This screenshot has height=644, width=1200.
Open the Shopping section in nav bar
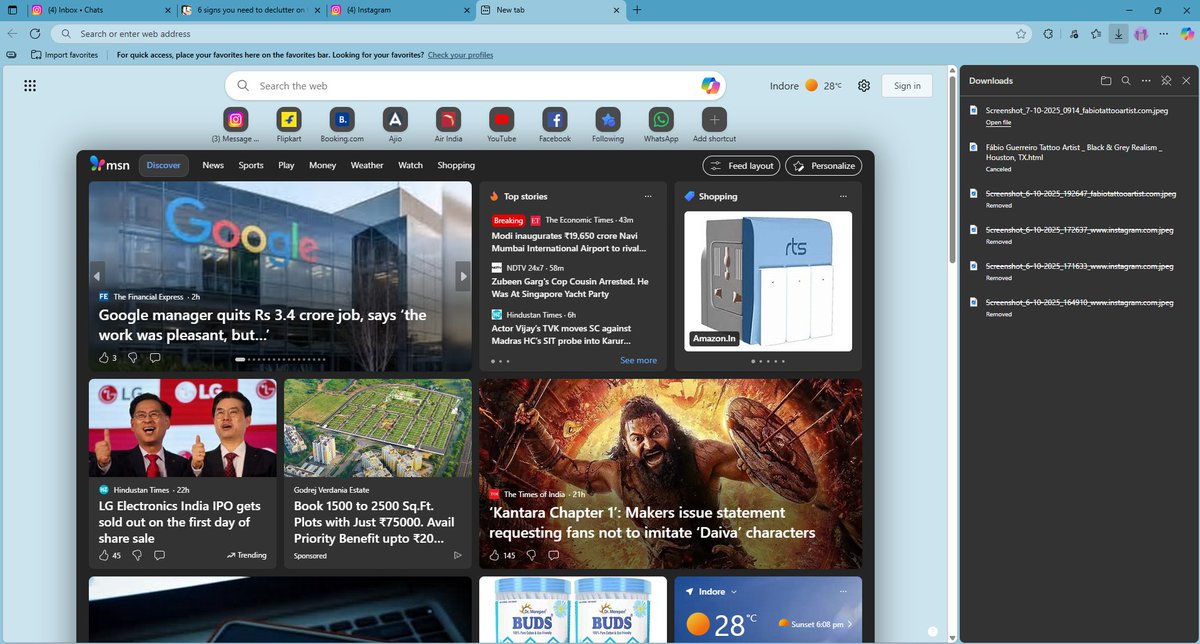pyautogui.click(x=456, y=165)
